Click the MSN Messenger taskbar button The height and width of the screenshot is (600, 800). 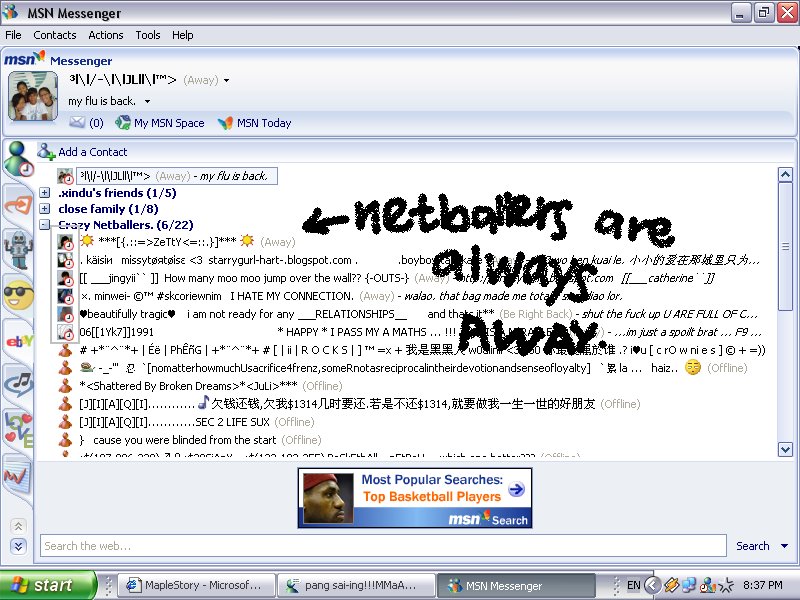coord(515,586)
